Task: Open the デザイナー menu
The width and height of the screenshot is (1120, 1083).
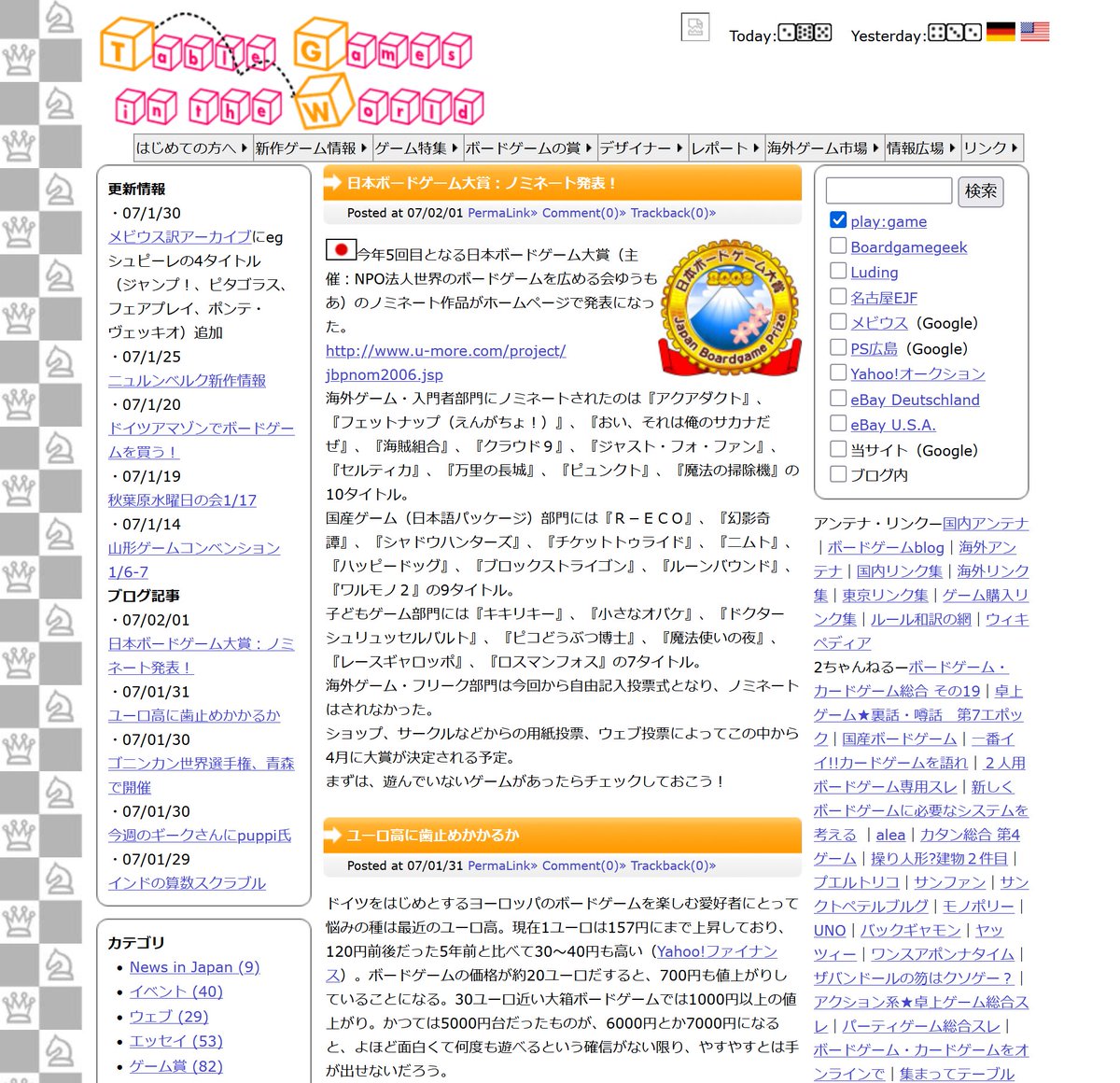Action: (x=642, y=148)
